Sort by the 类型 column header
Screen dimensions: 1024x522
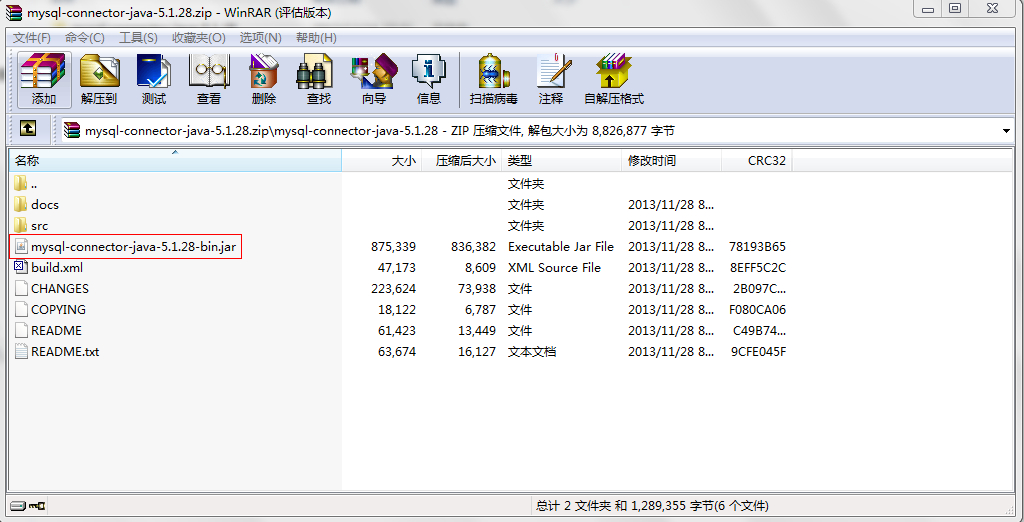tap(562, 161)
